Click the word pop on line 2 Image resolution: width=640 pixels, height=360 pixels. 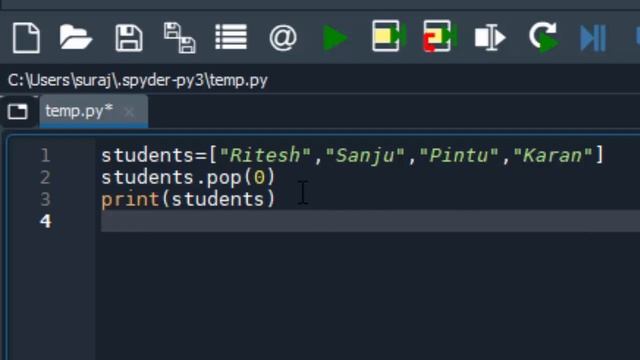click(x=224, y=178)
